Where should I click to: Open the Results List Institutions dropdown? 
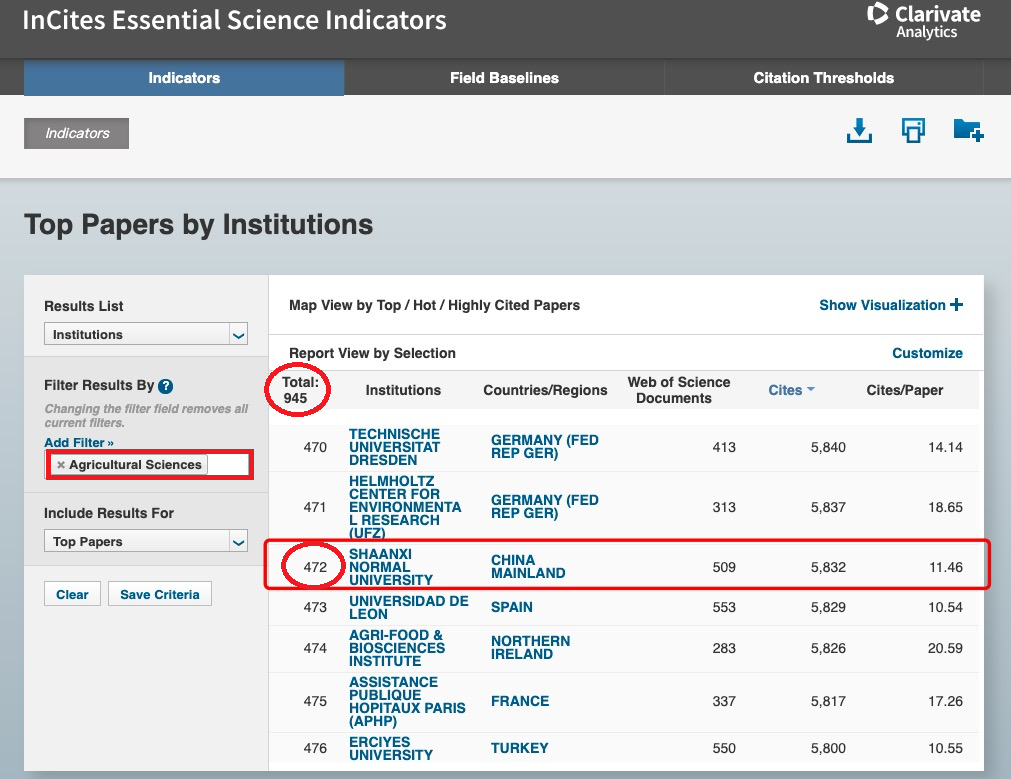146,334
